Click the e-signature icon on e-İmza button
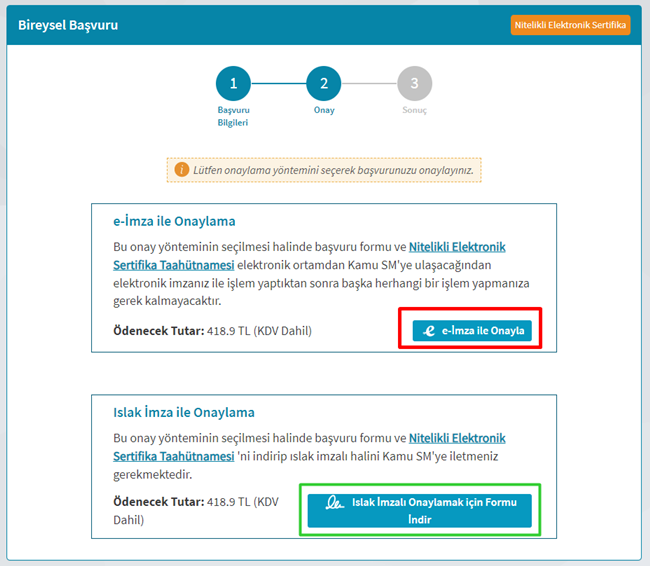 pyautogui.click(x=429, y=330)
